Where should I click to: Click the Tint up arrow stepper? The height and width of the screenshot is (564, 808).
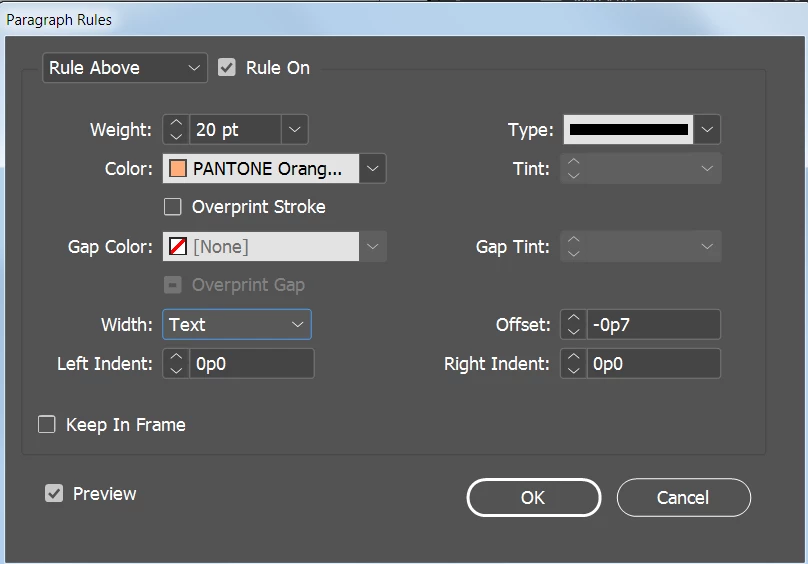[x=574, y=162]
